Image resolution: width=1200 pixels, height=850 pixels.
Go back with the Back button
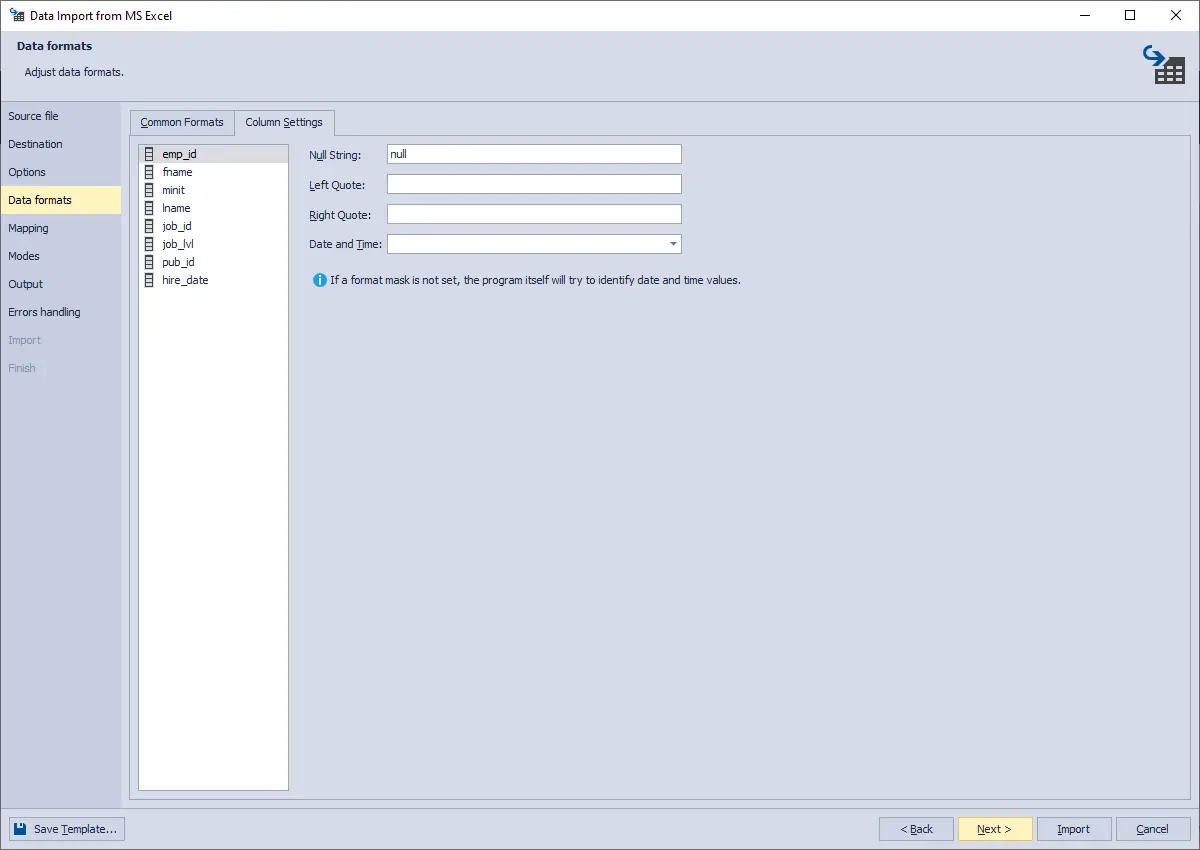(x=916, y=829)
